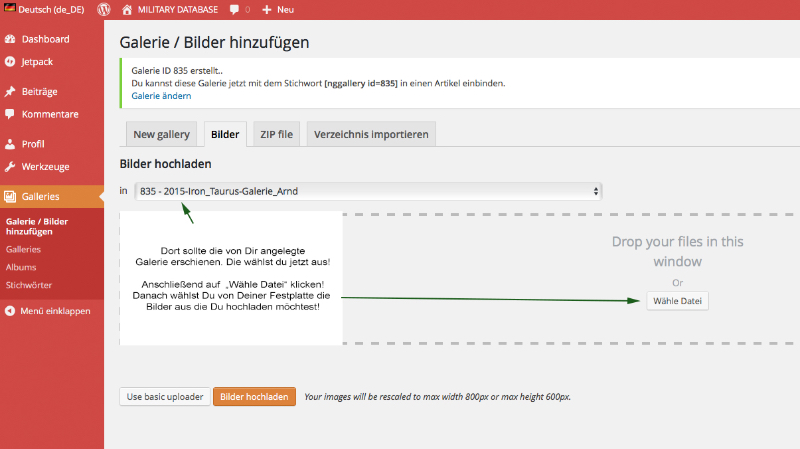This screenshot has height=449, width=800.
Task: Click the Jetpack icon in the sidebar
Action: click(10, 62)
